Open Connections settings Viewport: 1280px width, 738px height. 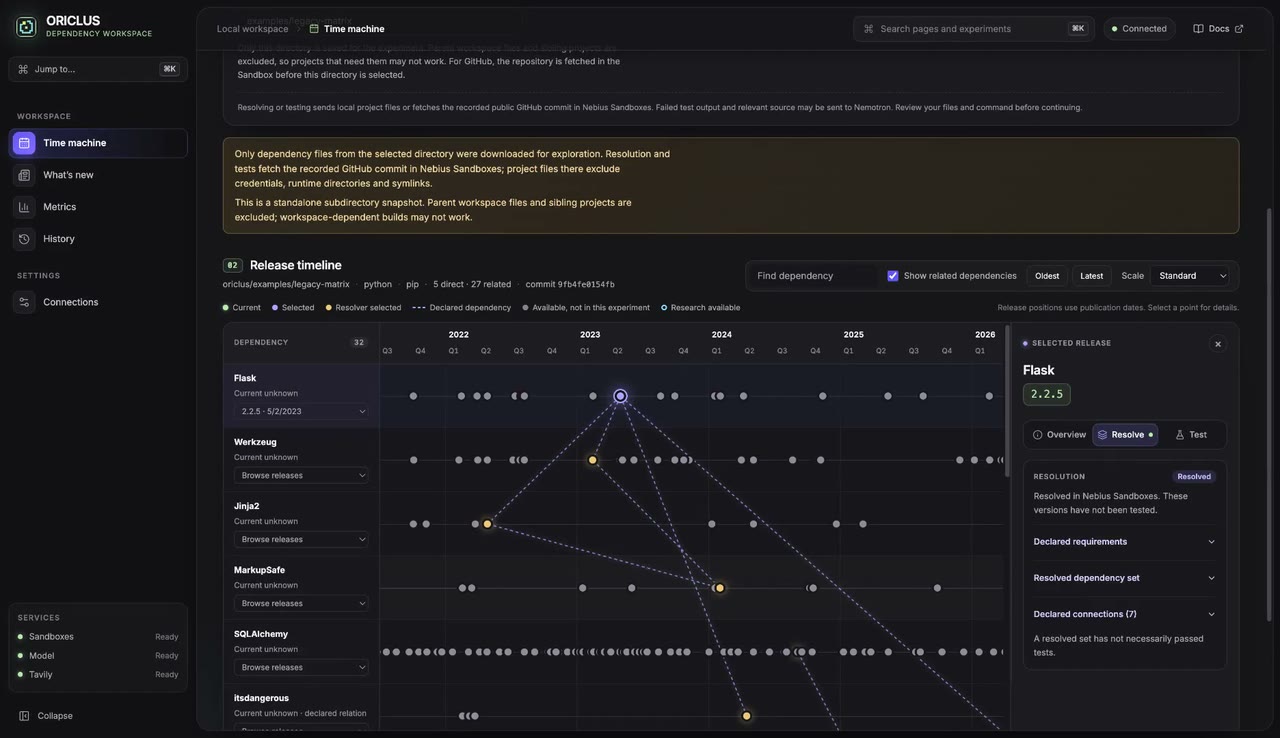[x=98, y=302]
